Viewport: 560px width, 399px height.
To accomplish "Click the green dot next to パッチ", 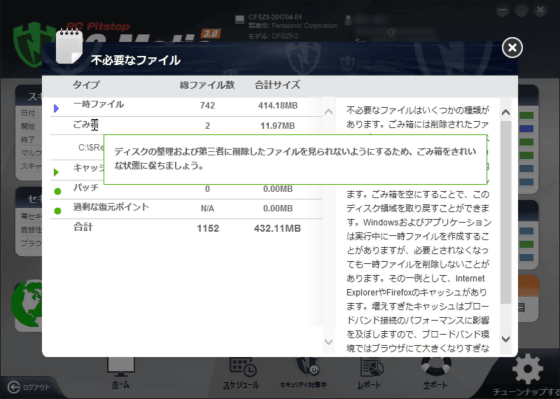I will point(58,191).
